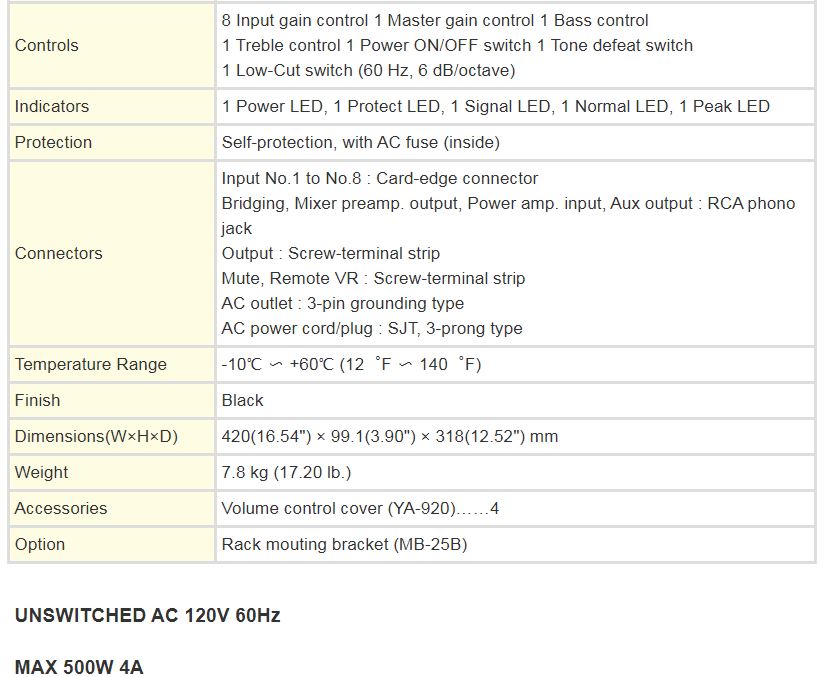Click the 1 Power LED indicators text
Viewport: 829px width, 677px height.
pyautogui.click(x=495, y=106)
